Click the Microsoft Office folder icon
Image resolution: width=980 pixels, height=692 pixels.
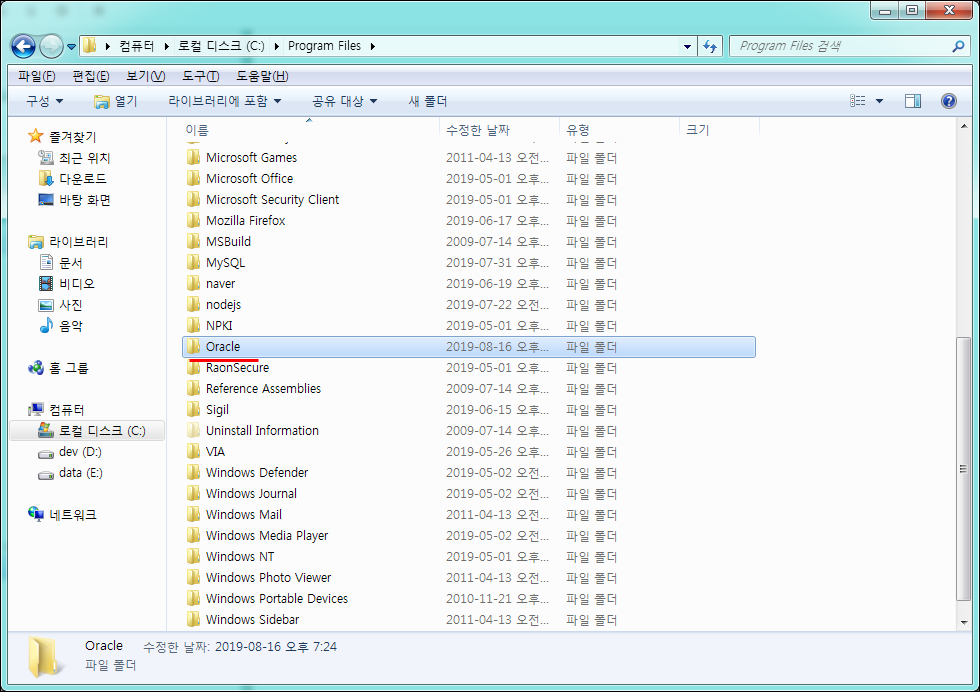(x=194, y=178)
